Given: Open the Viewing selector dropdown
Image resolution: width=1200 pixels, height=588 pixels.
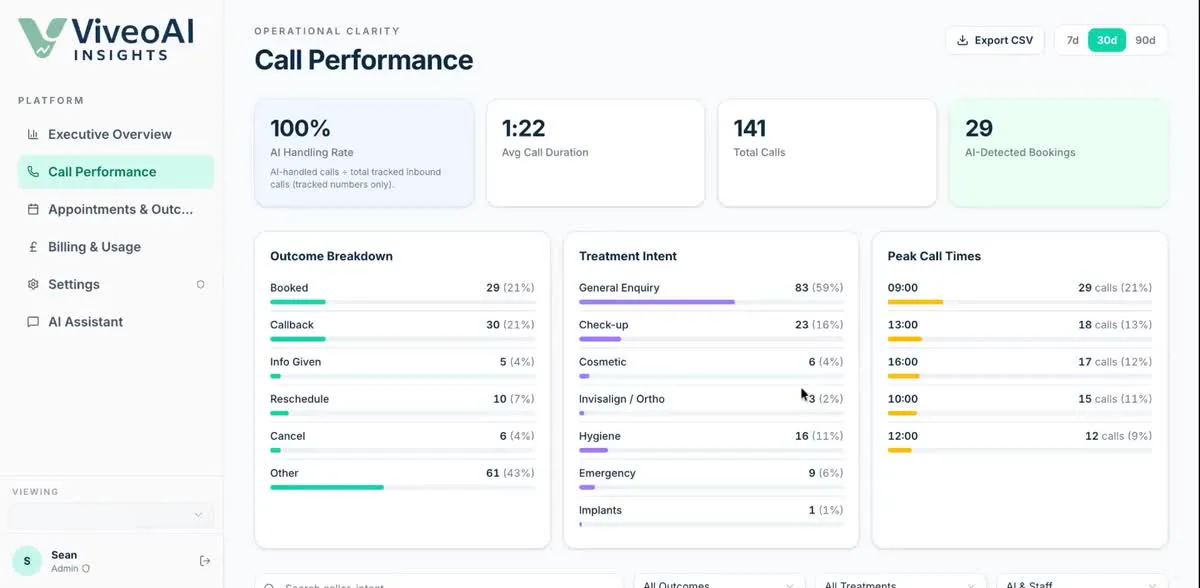Looking at the screenshot, I should [111, 515].
